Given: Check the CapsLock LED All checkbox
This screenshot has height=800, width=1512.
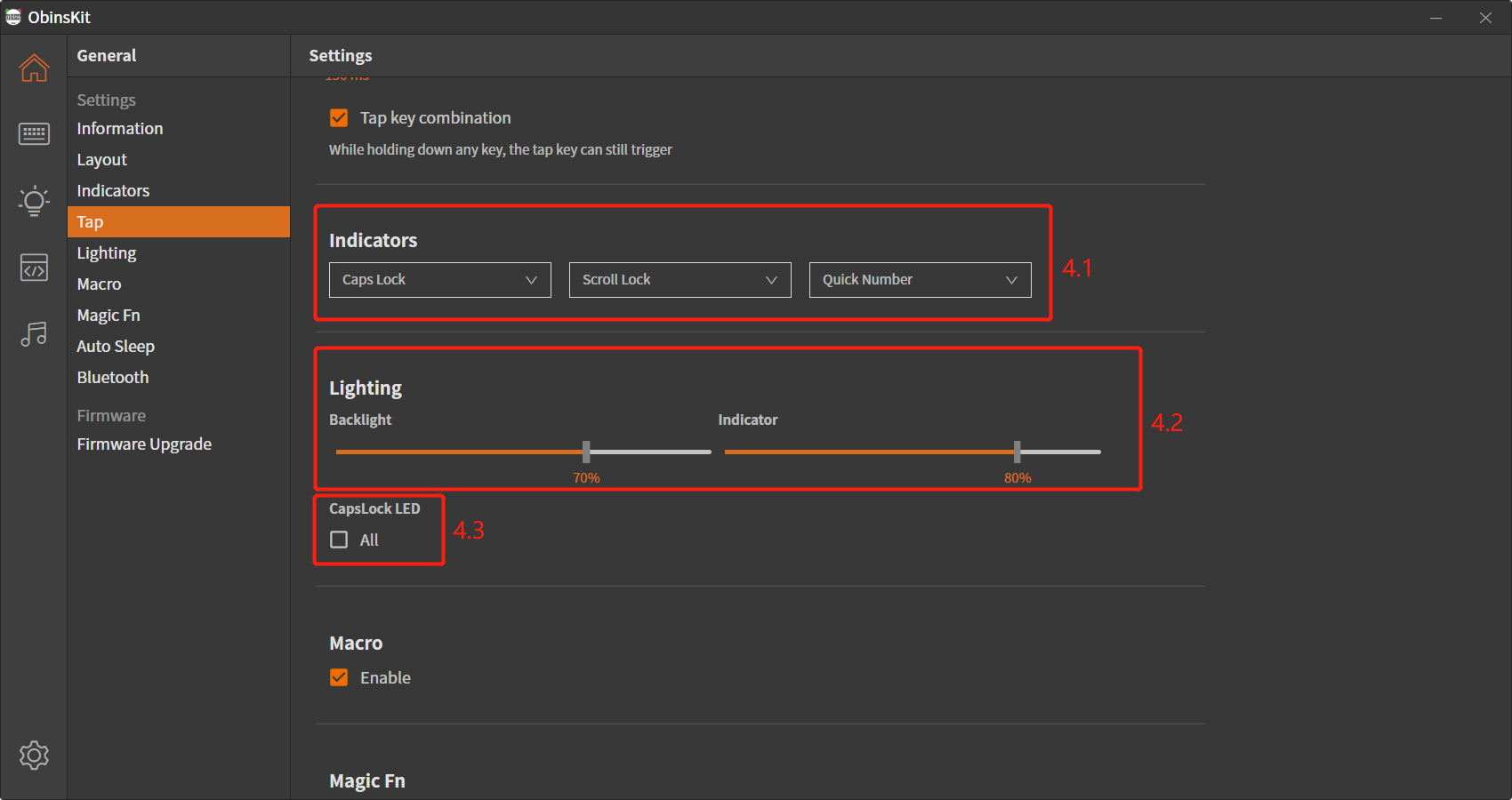Looking at the screenshot, I should coord(339,540).
